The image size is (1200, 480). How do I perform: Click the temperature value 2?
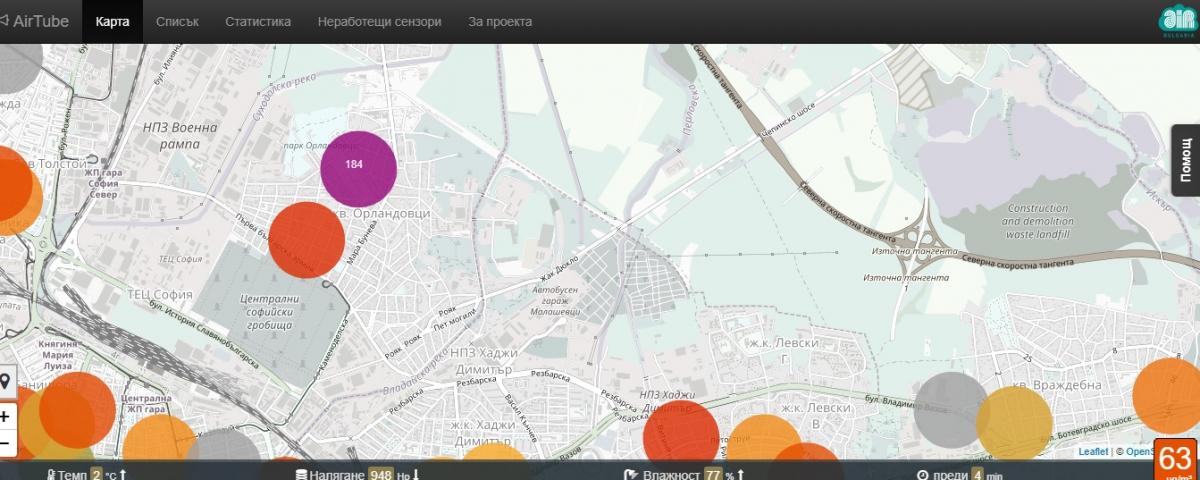97,473
